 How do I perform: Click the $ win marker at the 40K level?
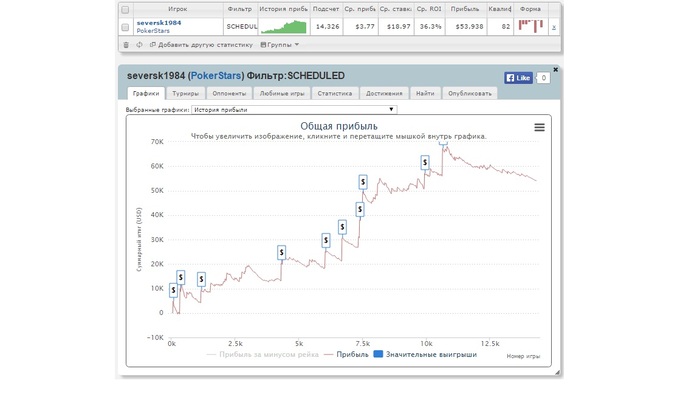pyautogui.click(x=360, y=209)
